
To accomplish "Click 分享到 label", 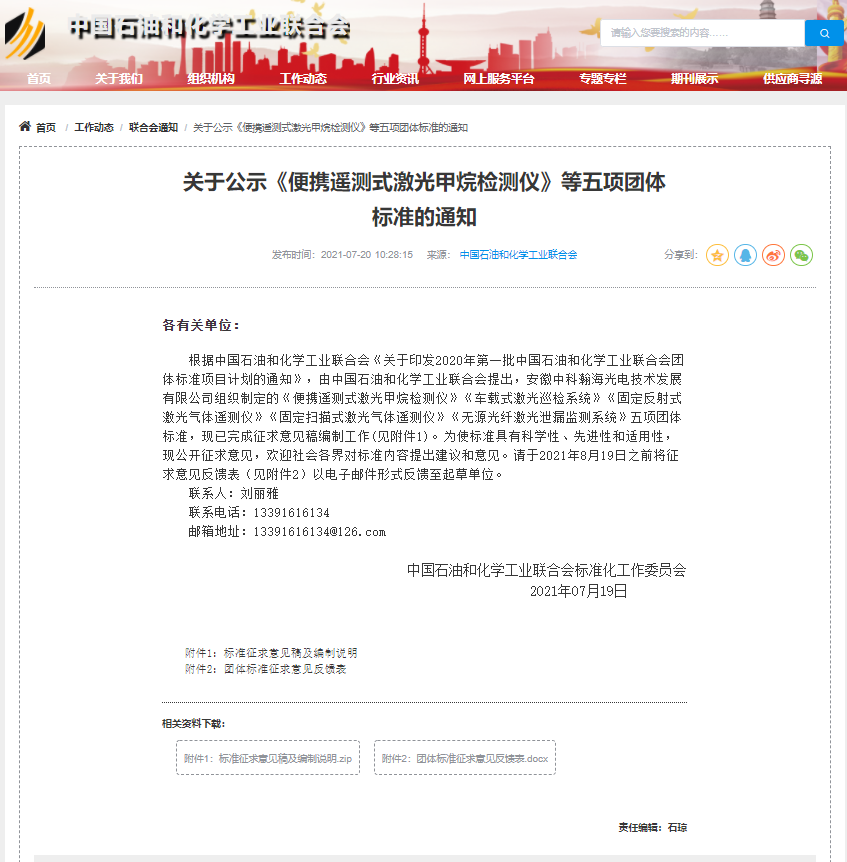I will [x=680, y=255].
